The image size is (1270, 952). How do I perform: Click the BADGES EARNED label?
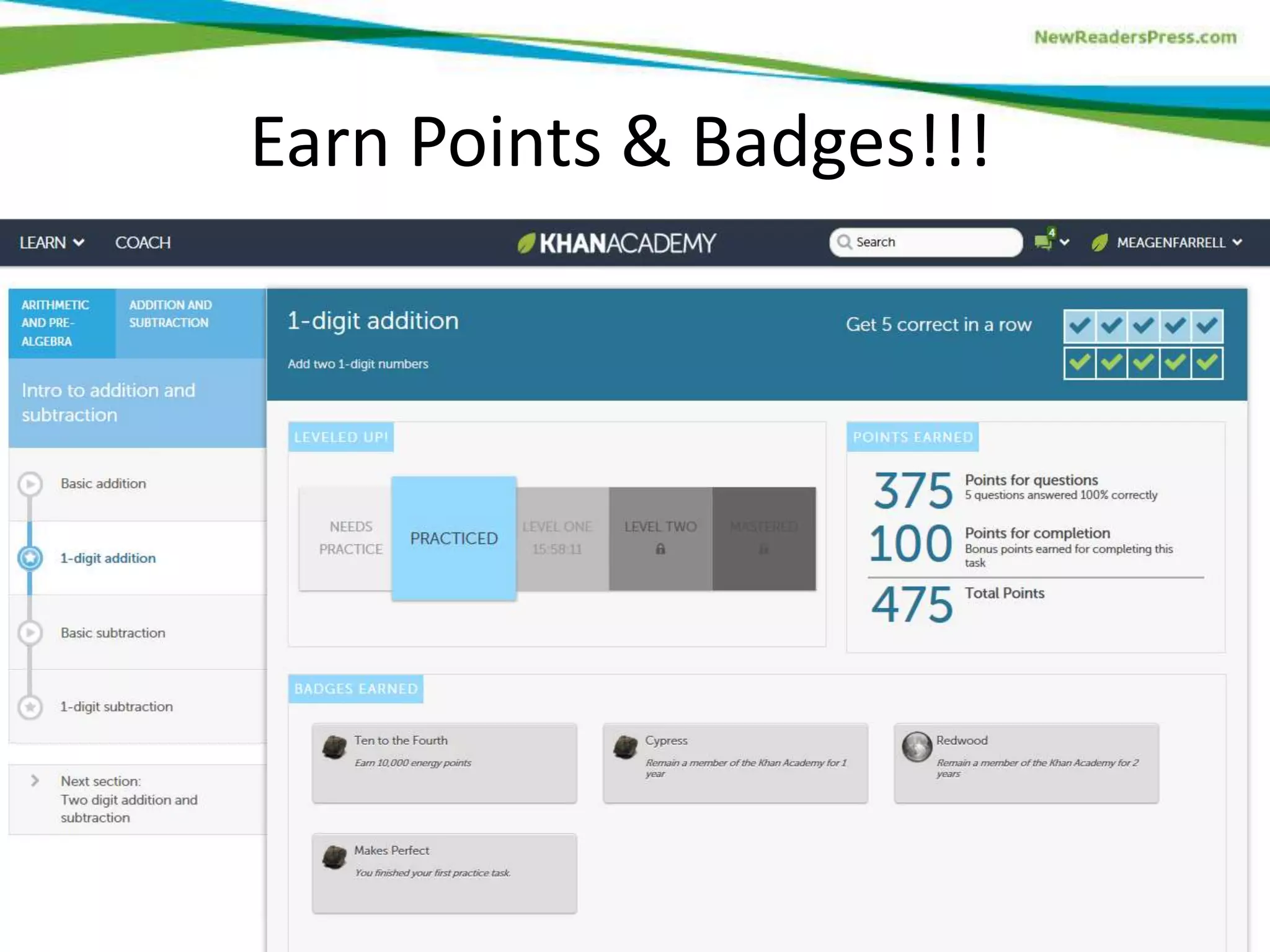356,689
